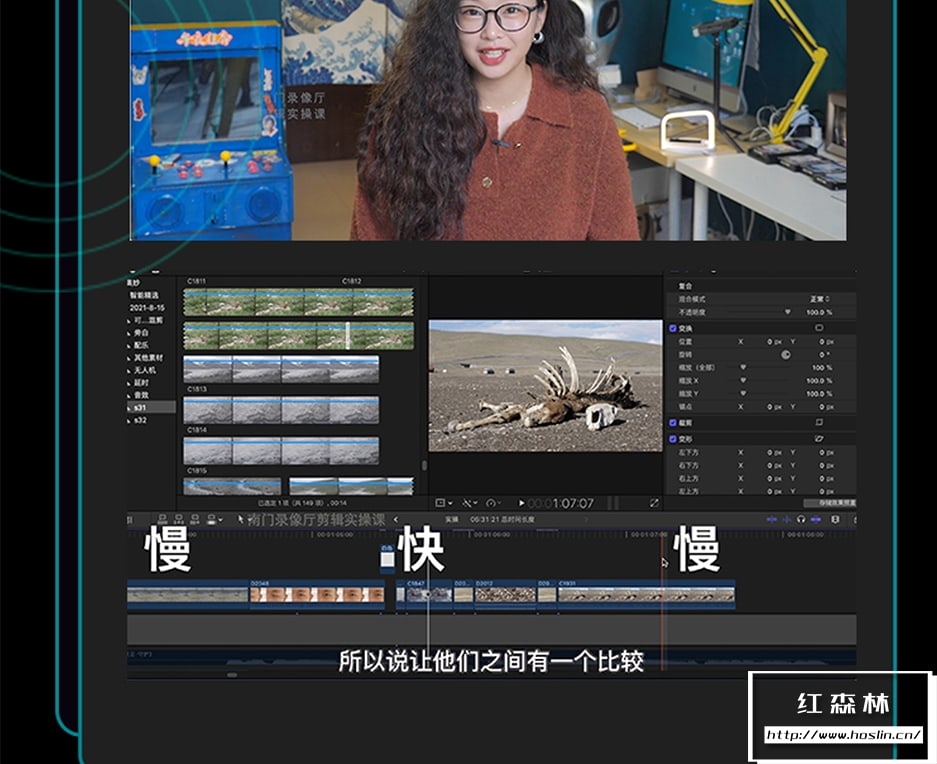Toggle the solo headphones icon

pyautogui.click(x=801, y=519)
